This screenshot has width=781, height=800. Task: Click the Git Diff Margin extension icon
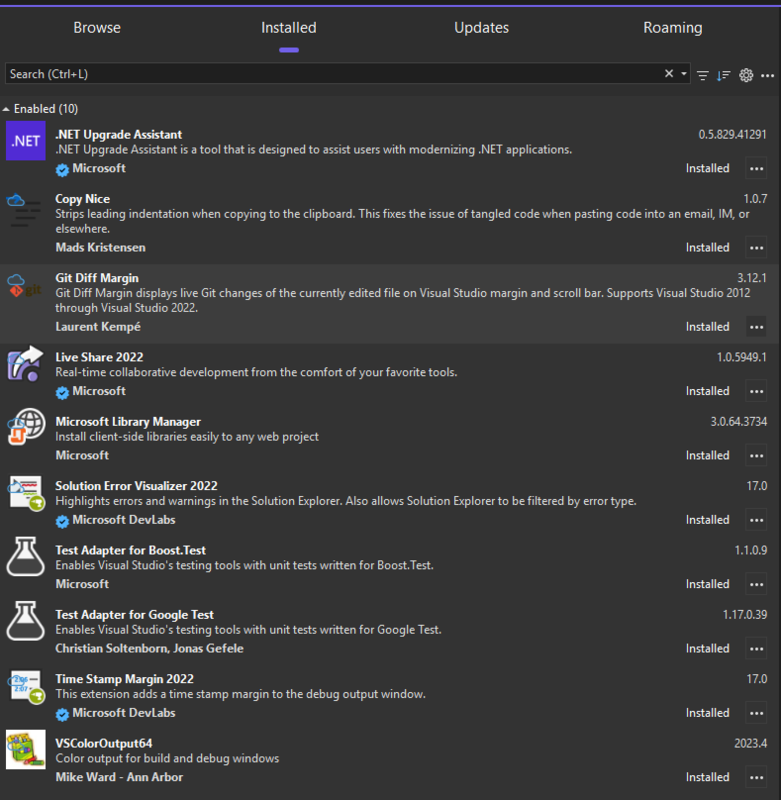tap(24, 286)
